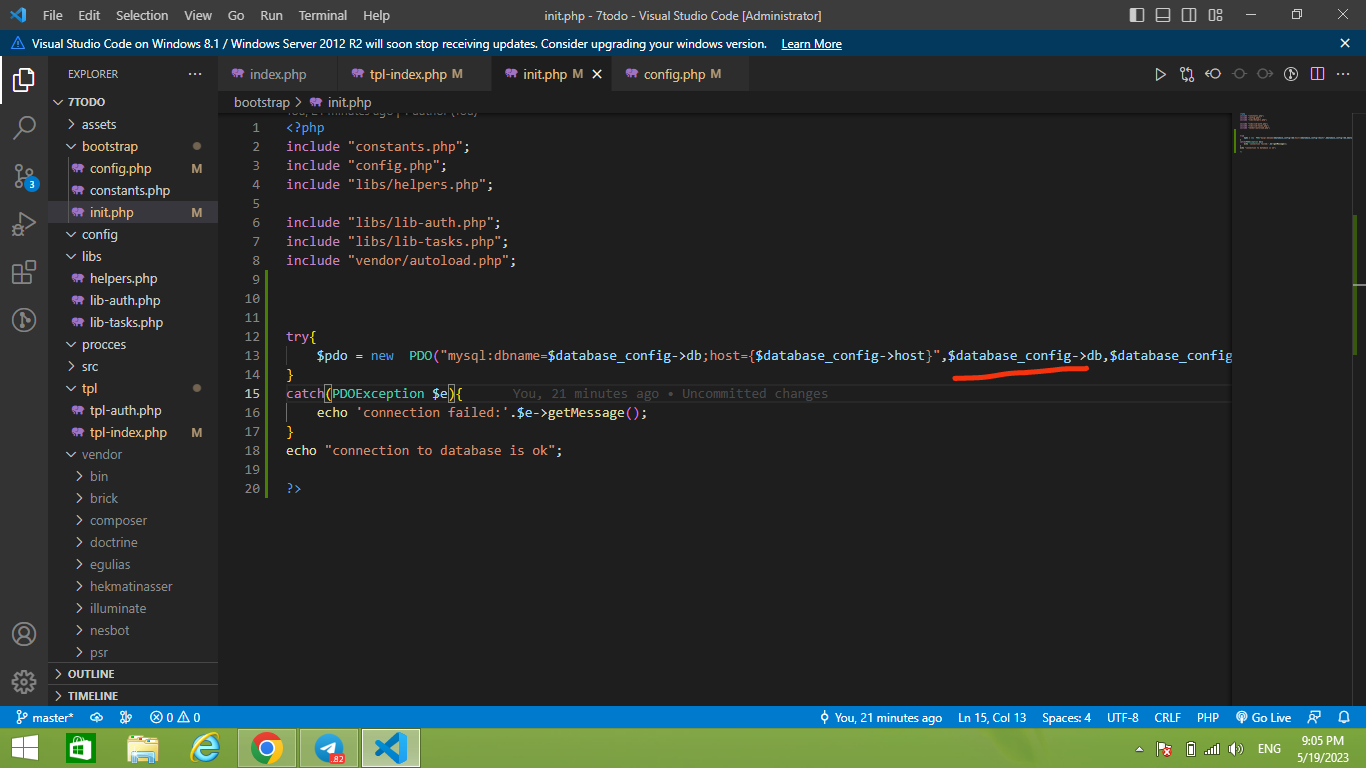Open problems panel from errors and warnings
Image resolution: width=1366 pixels, height=768 pixels.
pos(175,717)
